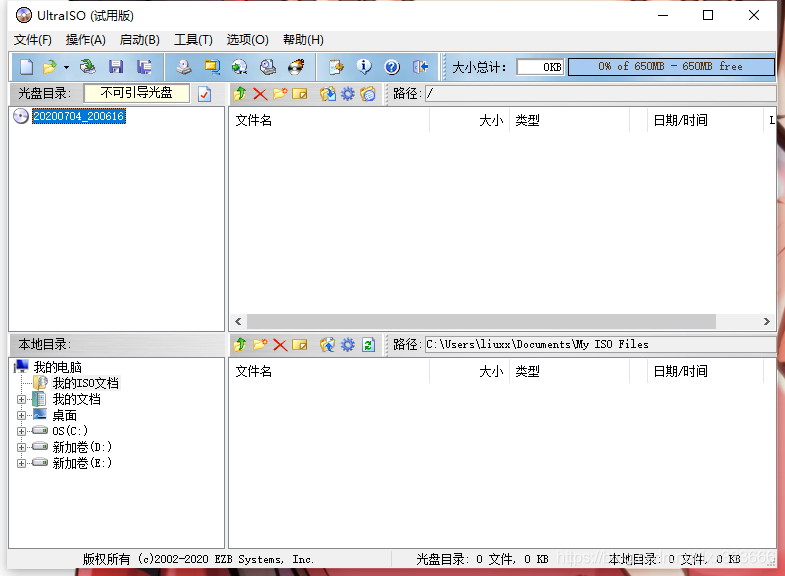Viewport: 785px width, 576px height.
Task: Click the disc pane Up folder icon
Action: click(240, 94)
